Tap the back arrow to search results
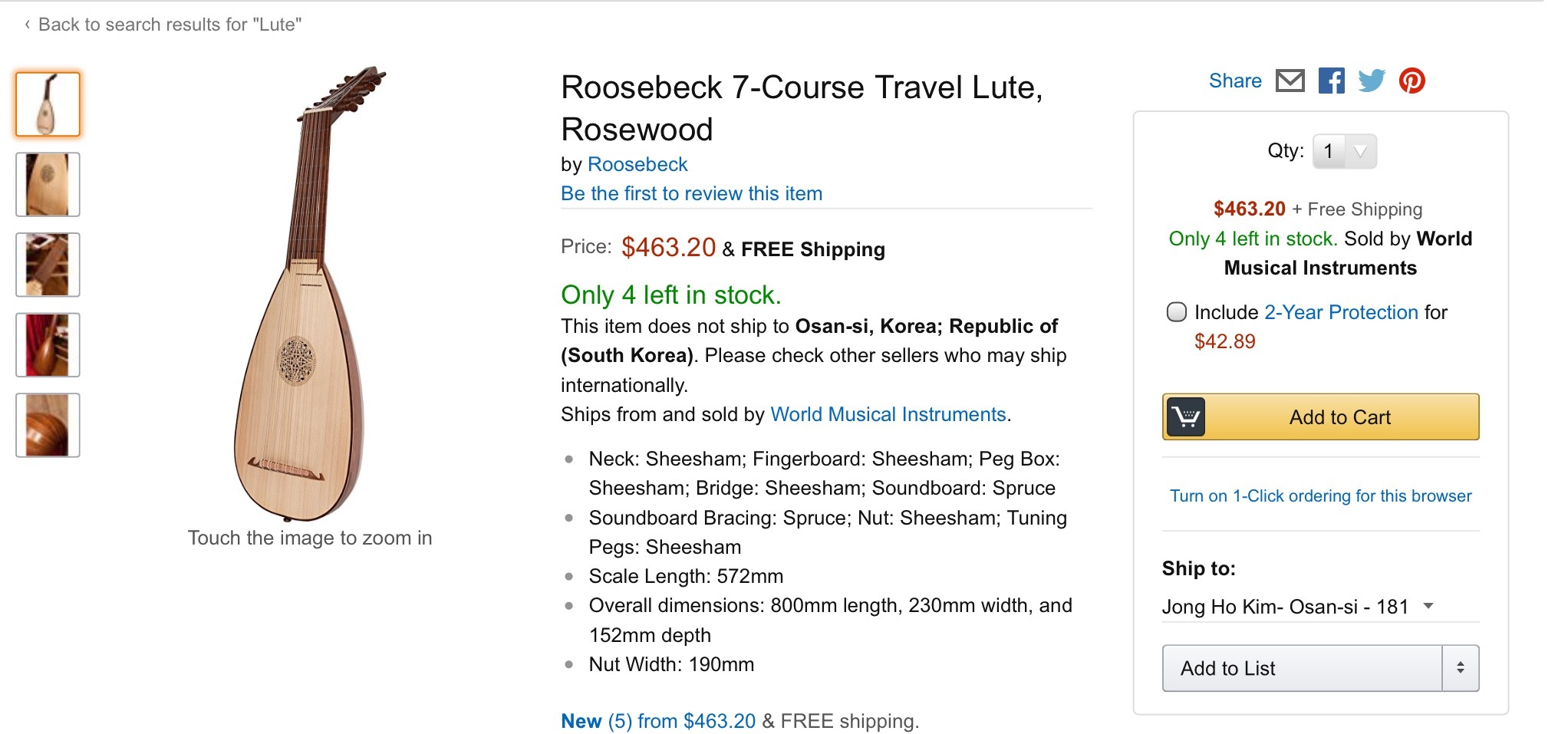This screenshot has height=734, width=1568. tap(28, 25)
